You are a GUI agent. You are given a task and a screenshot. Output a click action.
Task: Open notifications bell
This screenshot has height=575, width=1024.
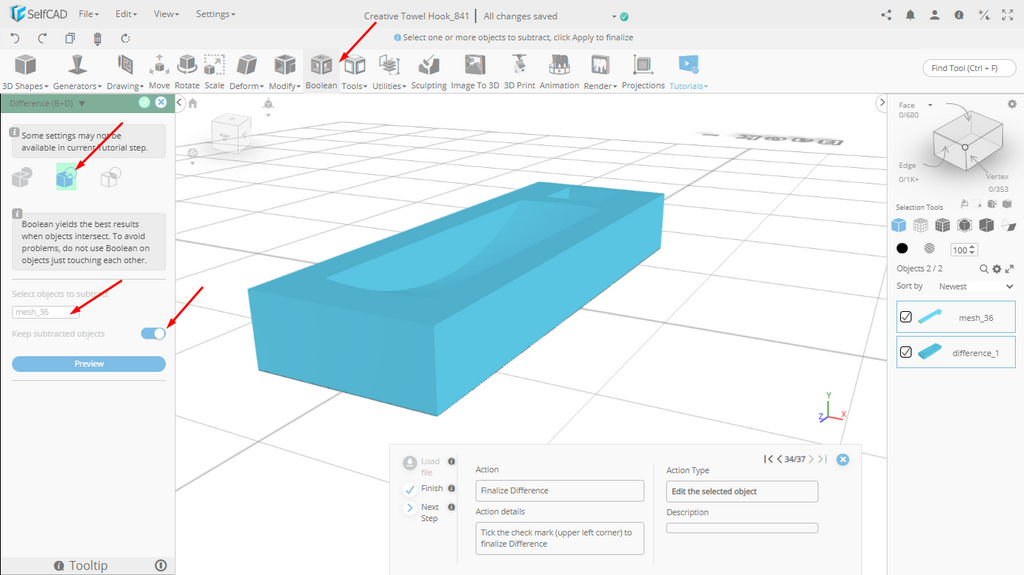coord(910,15)
